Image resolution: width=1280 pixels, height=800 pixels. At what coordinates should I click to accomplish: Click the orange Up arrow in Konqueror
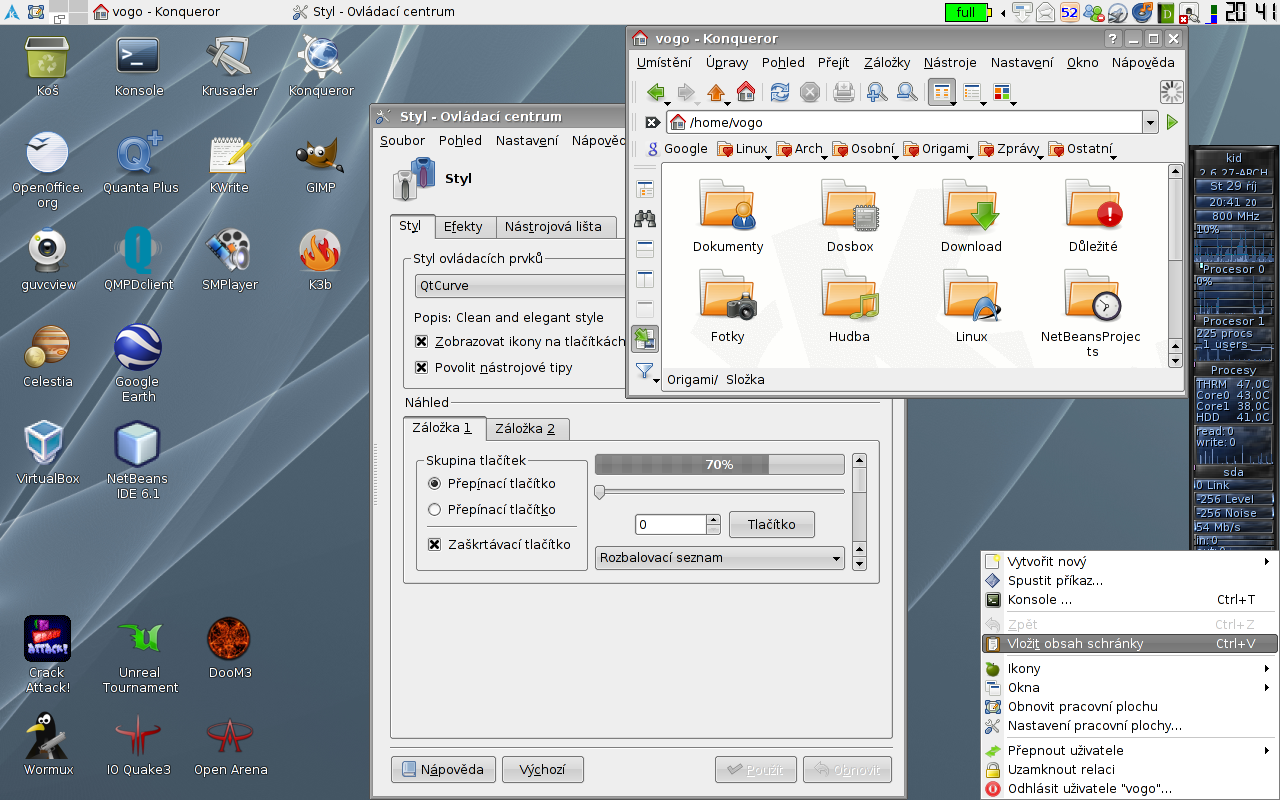[x=716, y=93]
